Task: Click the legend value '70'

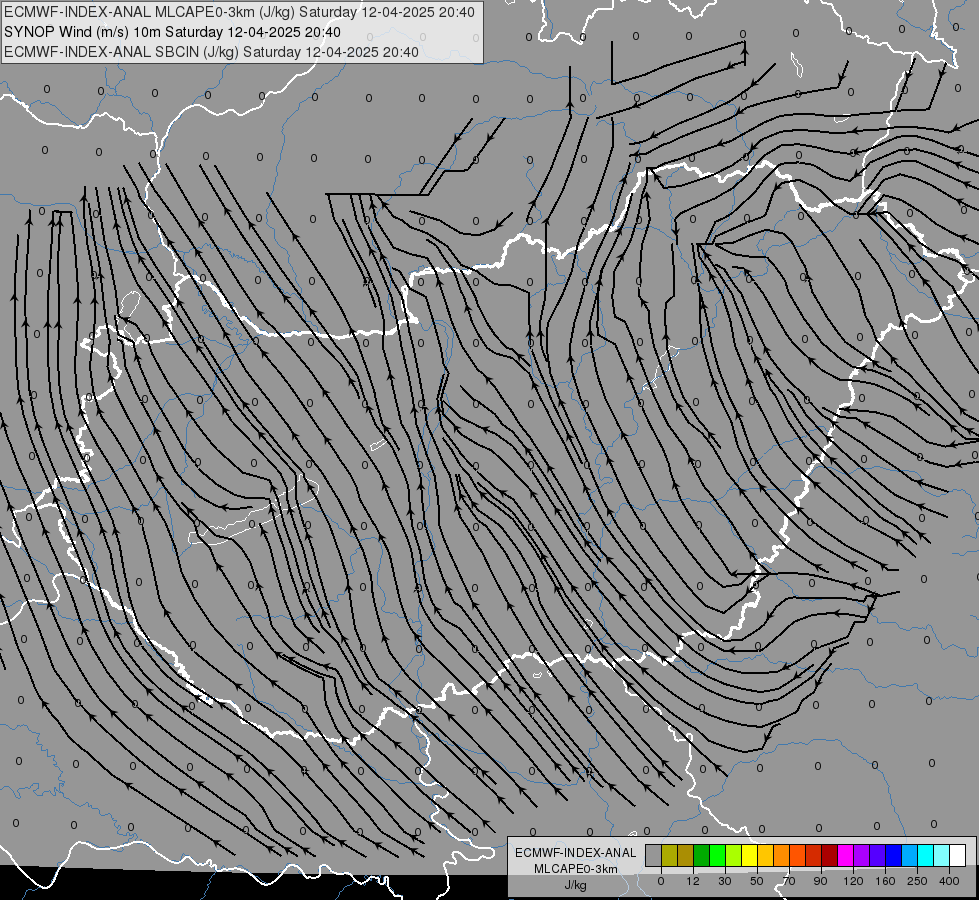Action: 789,881
